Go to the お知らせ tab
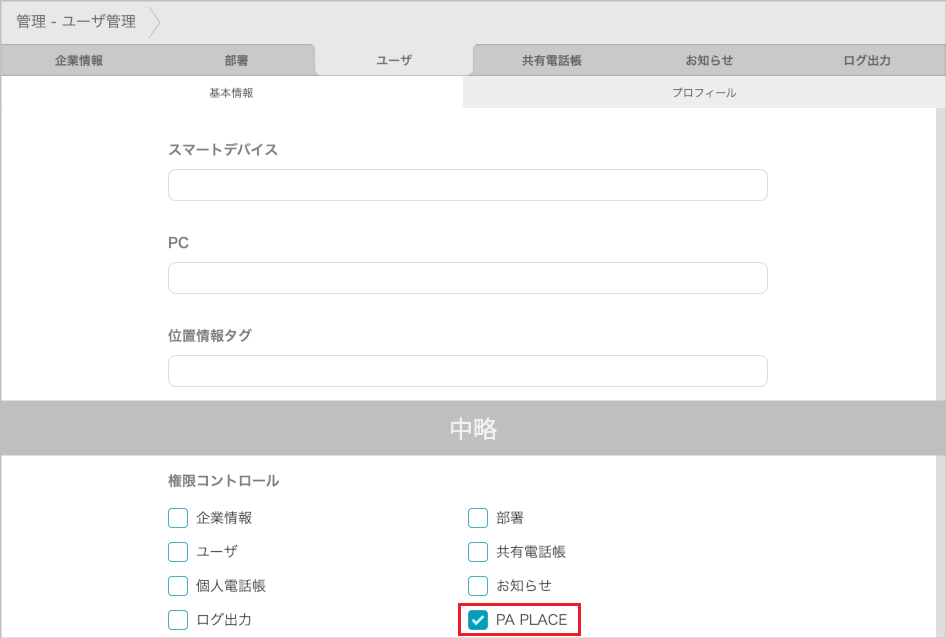The width and height of the screenshot is (946, 638). tap(709, 60)
